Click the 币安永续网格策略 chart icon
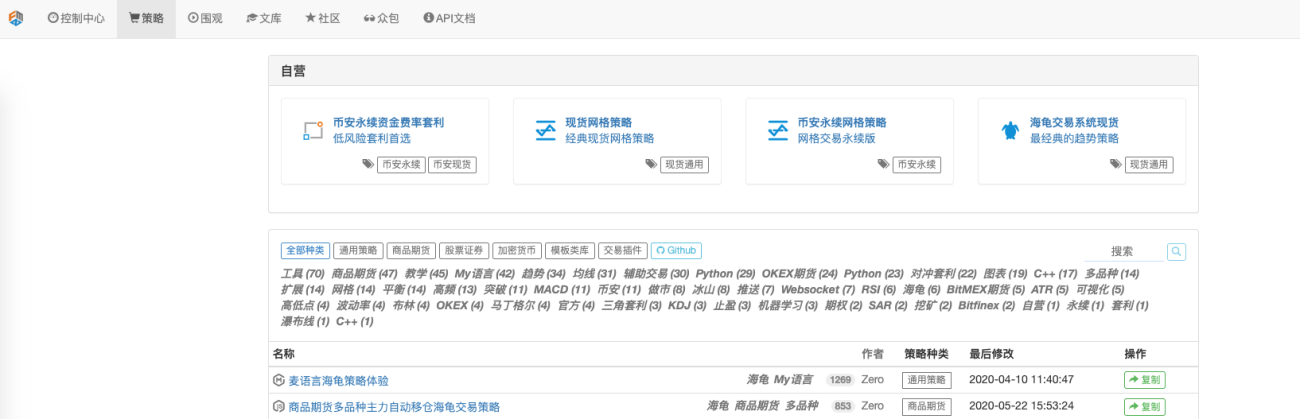Screen dimensions: 1300x419 click(x=777, y=131)
